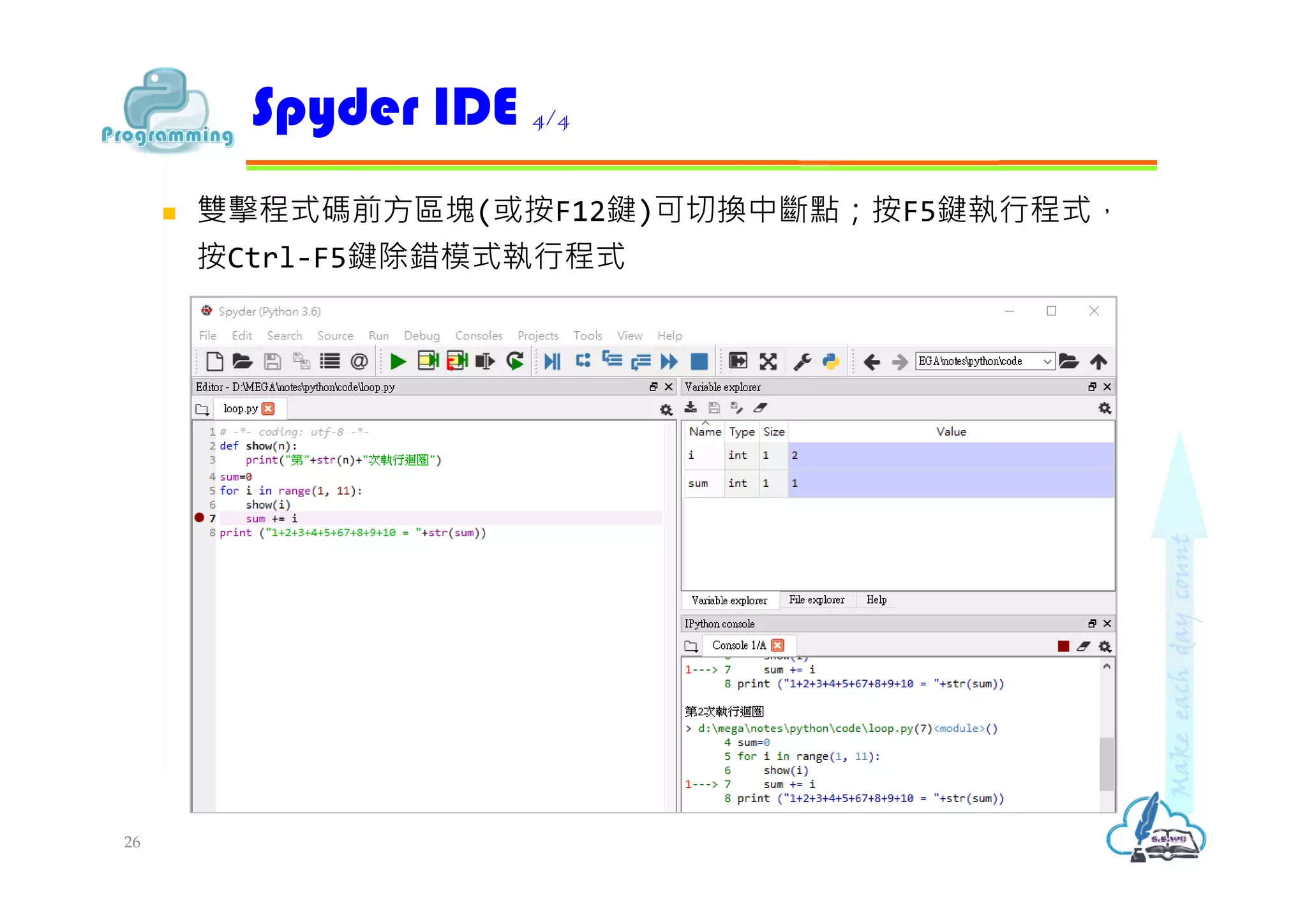Image resolution: width=1307 pixels, height=924 pixels.
Task: Open the Debug menu
Action: 421,336
